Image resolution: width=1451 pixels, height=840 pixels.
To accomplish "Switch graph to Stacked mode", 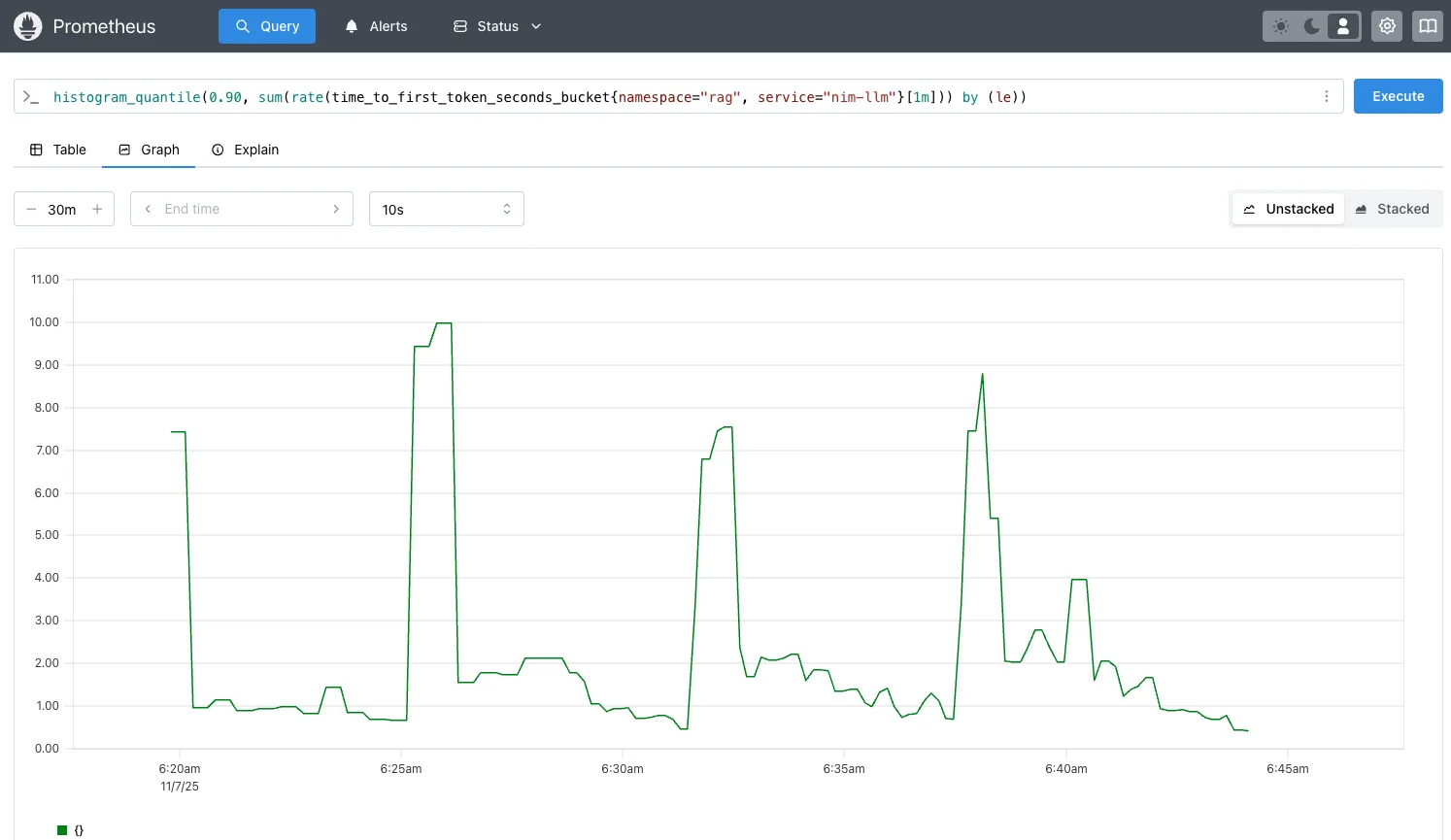I will pos(1394,209).
